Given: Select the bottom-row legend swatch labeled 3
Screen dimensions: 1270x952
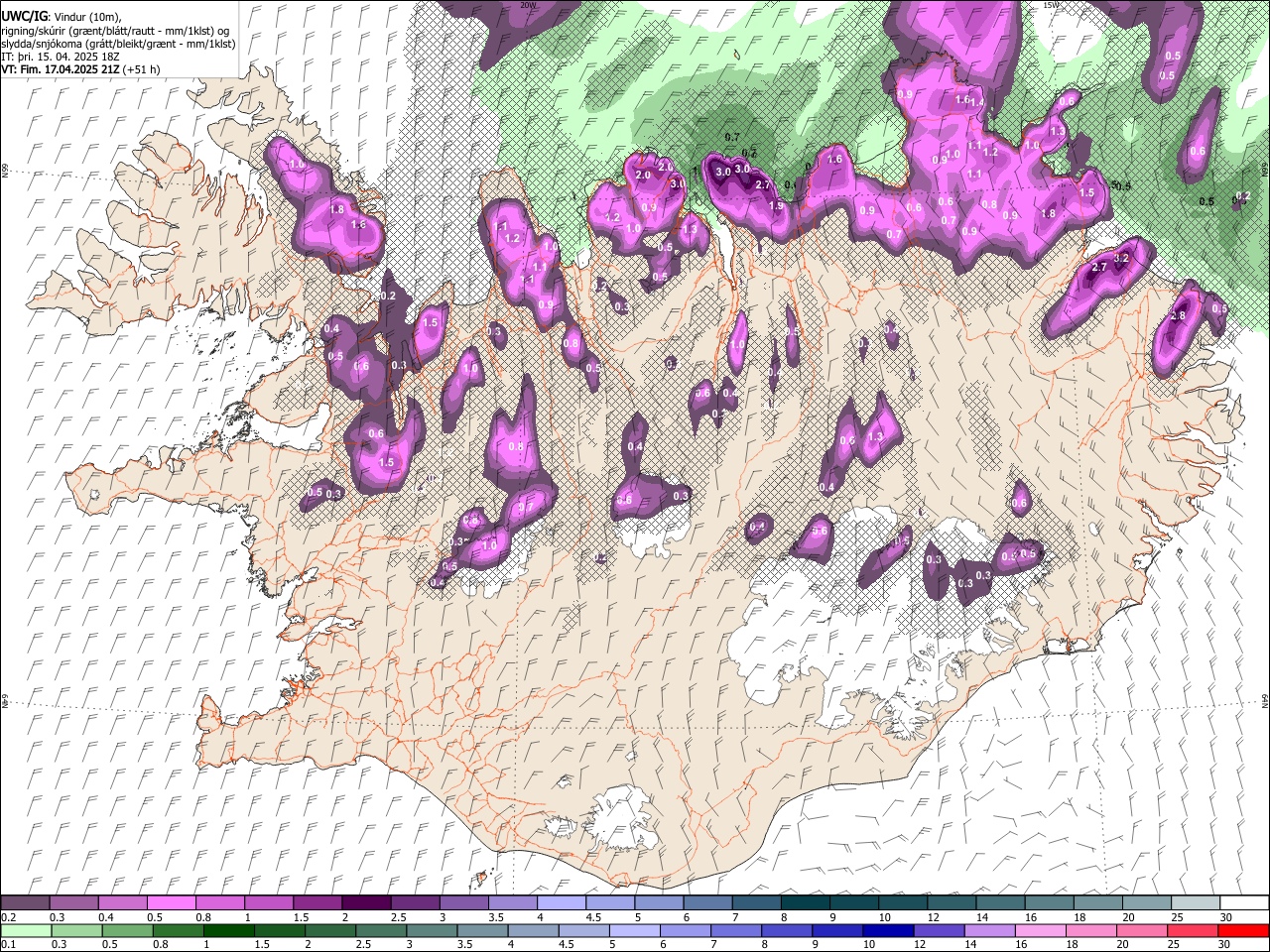Looking at the screenshot, I should (x=431, y=930).
